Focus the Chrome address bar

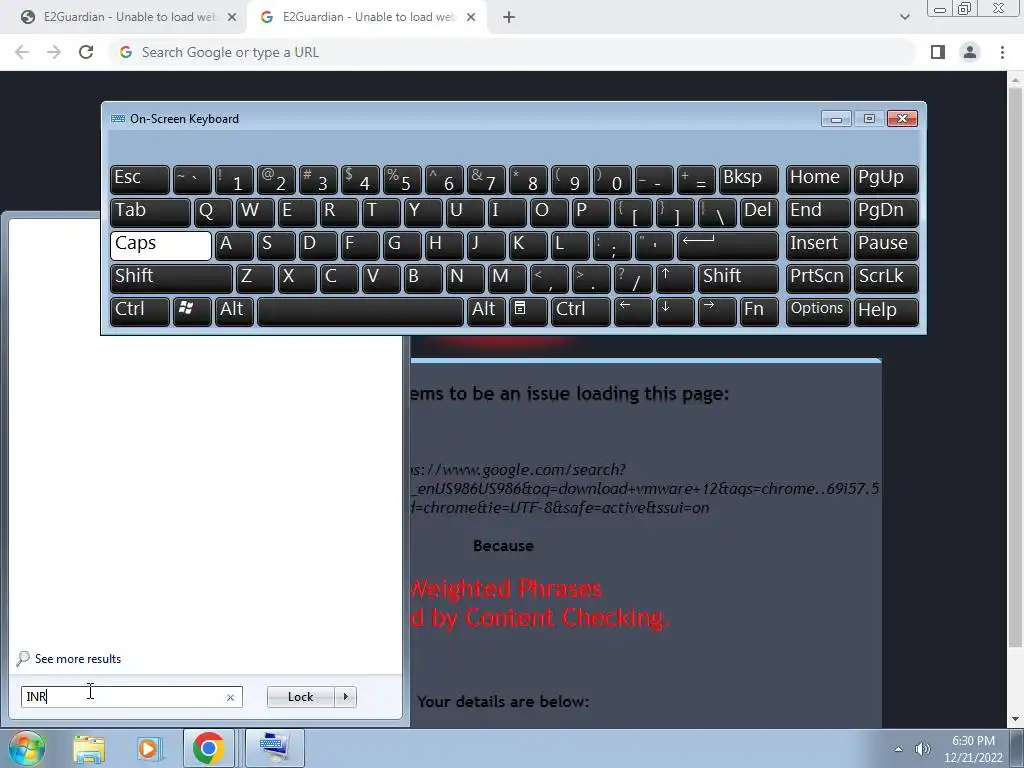pyautogui.click(x=513, y=52)
